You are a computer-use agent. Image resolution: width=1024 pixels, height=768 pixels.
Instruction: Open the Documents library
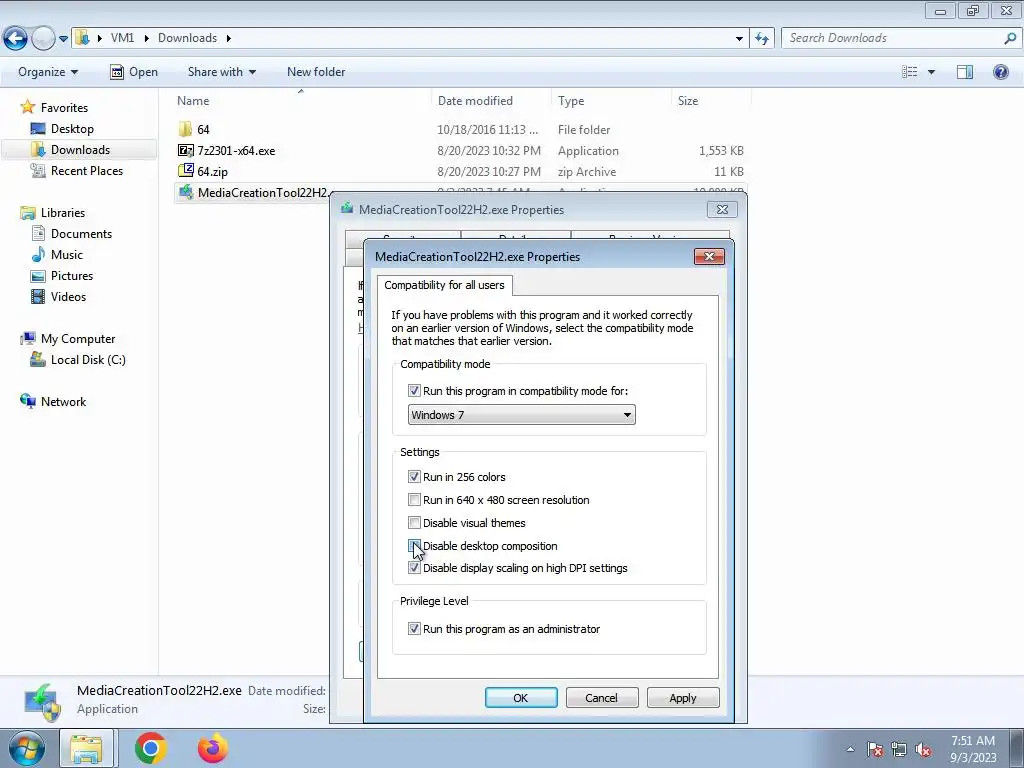81,234
